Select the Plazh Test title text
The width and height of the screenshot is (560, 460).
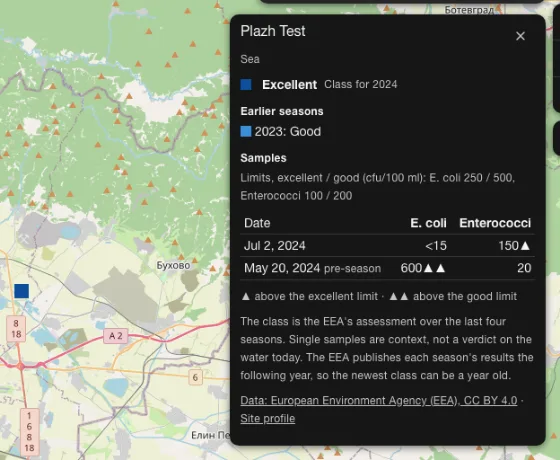(273, 31)
